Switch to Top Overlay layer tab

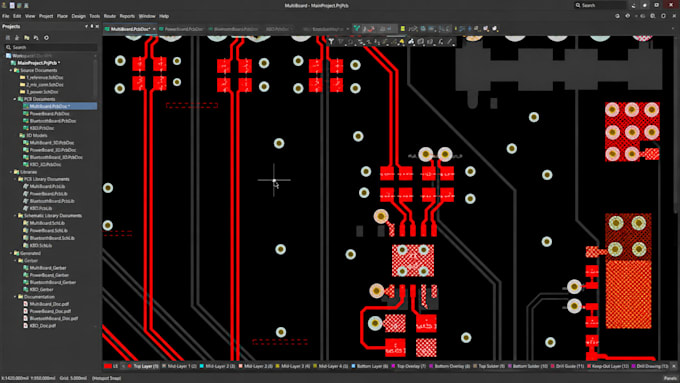409,366
